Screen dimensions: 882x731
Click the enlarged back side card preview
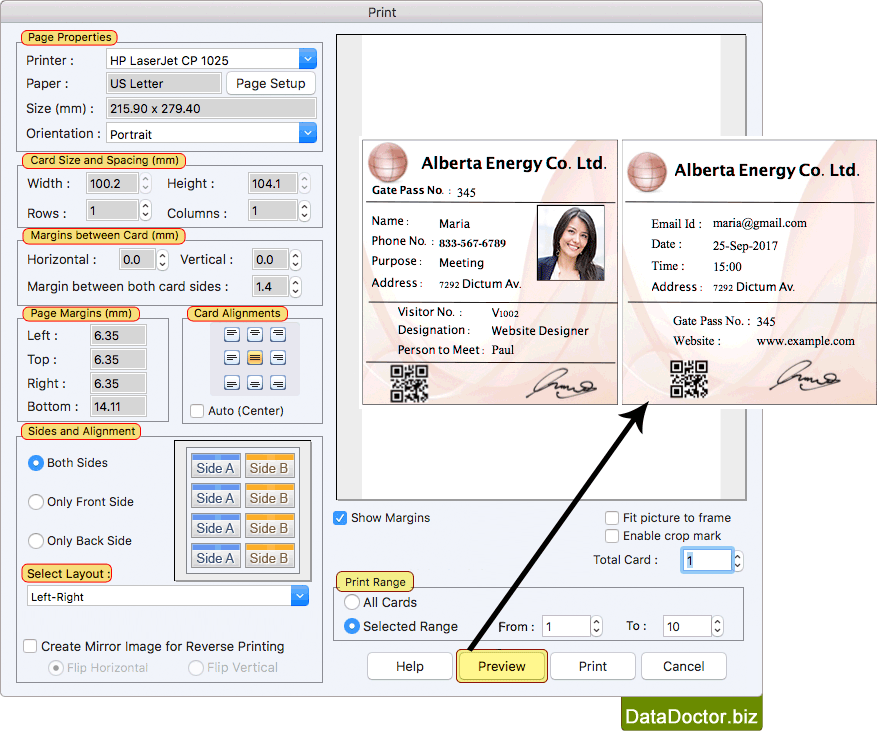coord(749,272)
